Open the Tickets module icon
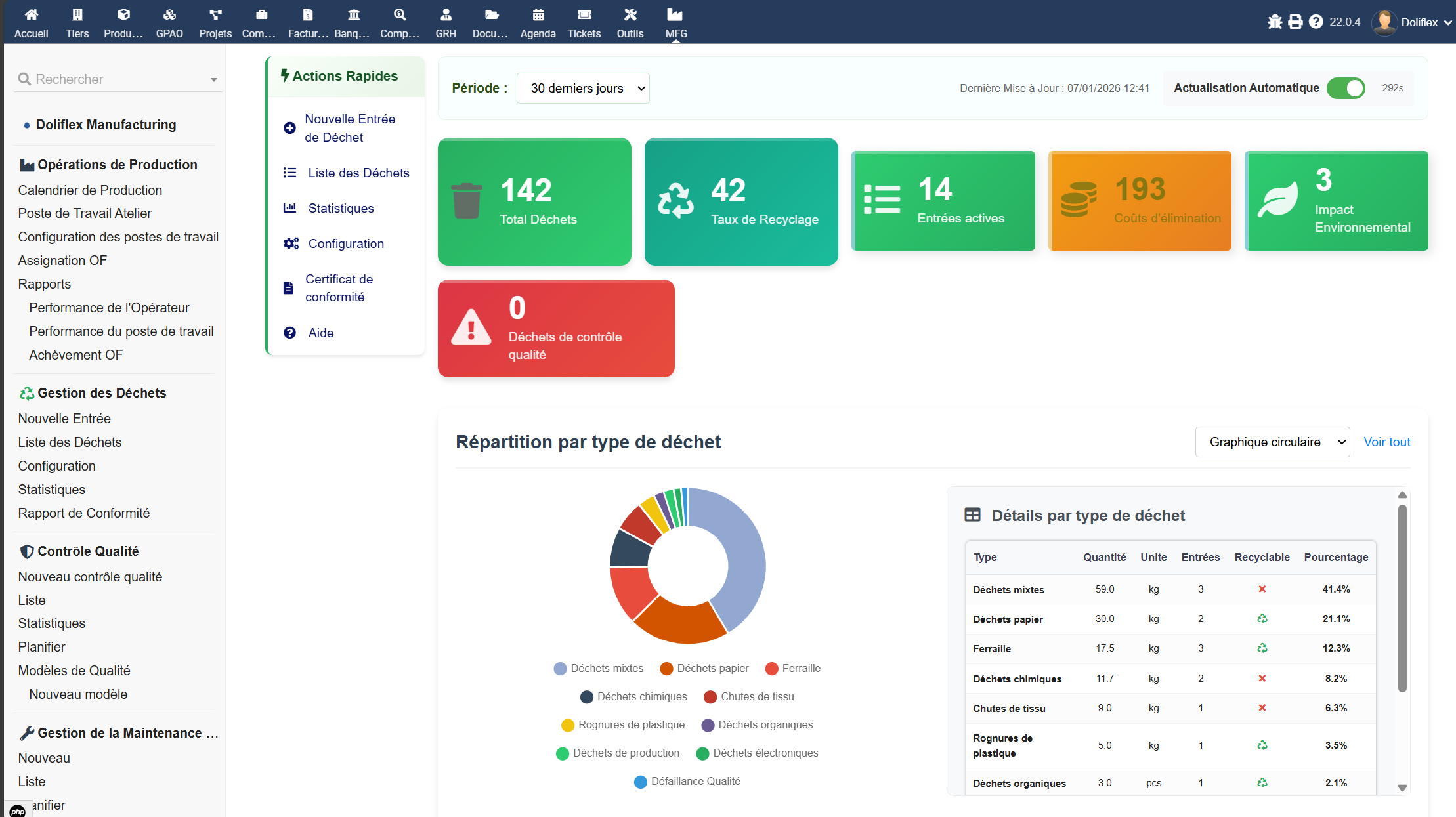1456x817 pixels. (x=584, y=14)
